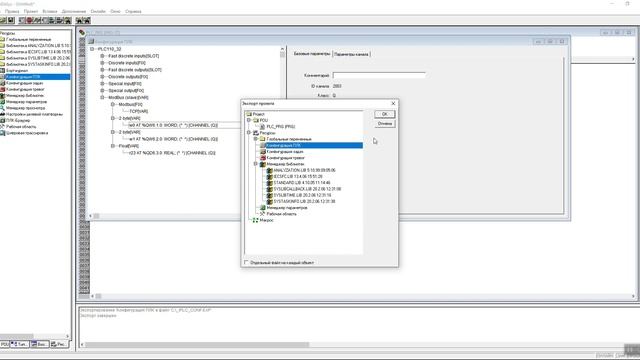
Task: Click SYSTASKINFO.LIB library icon in export dialog
Action: (x=269, y=201)
